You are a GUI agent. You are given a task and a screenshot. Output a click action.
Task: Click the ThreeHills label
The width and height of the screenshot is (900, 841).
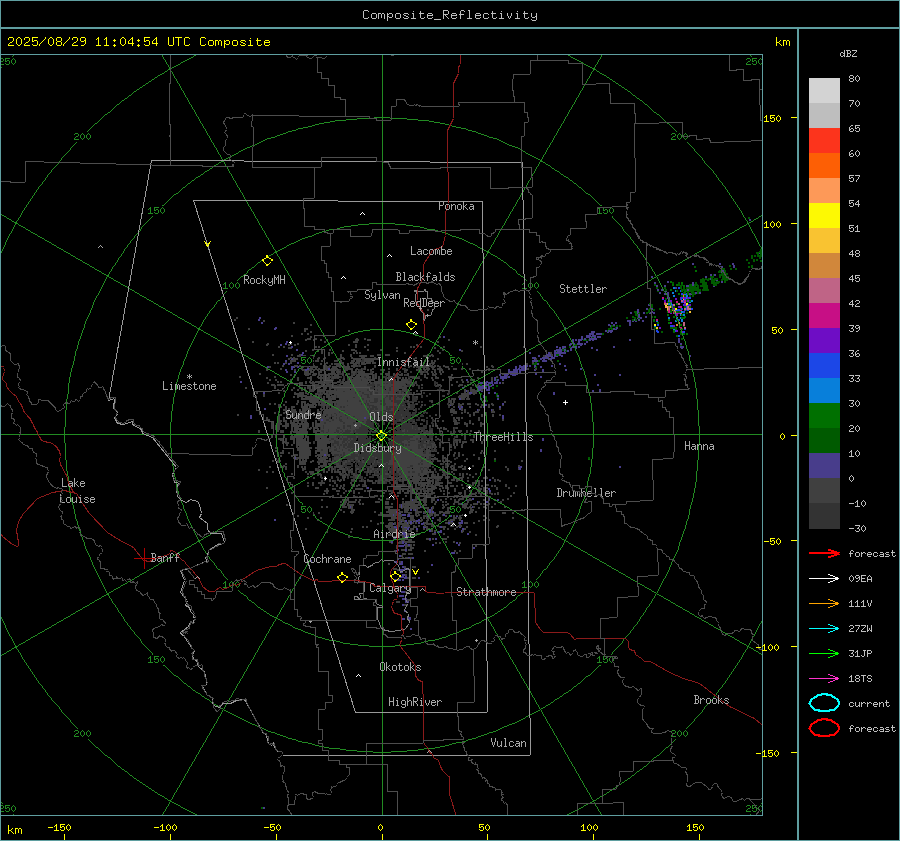click(x=503, y=437)
